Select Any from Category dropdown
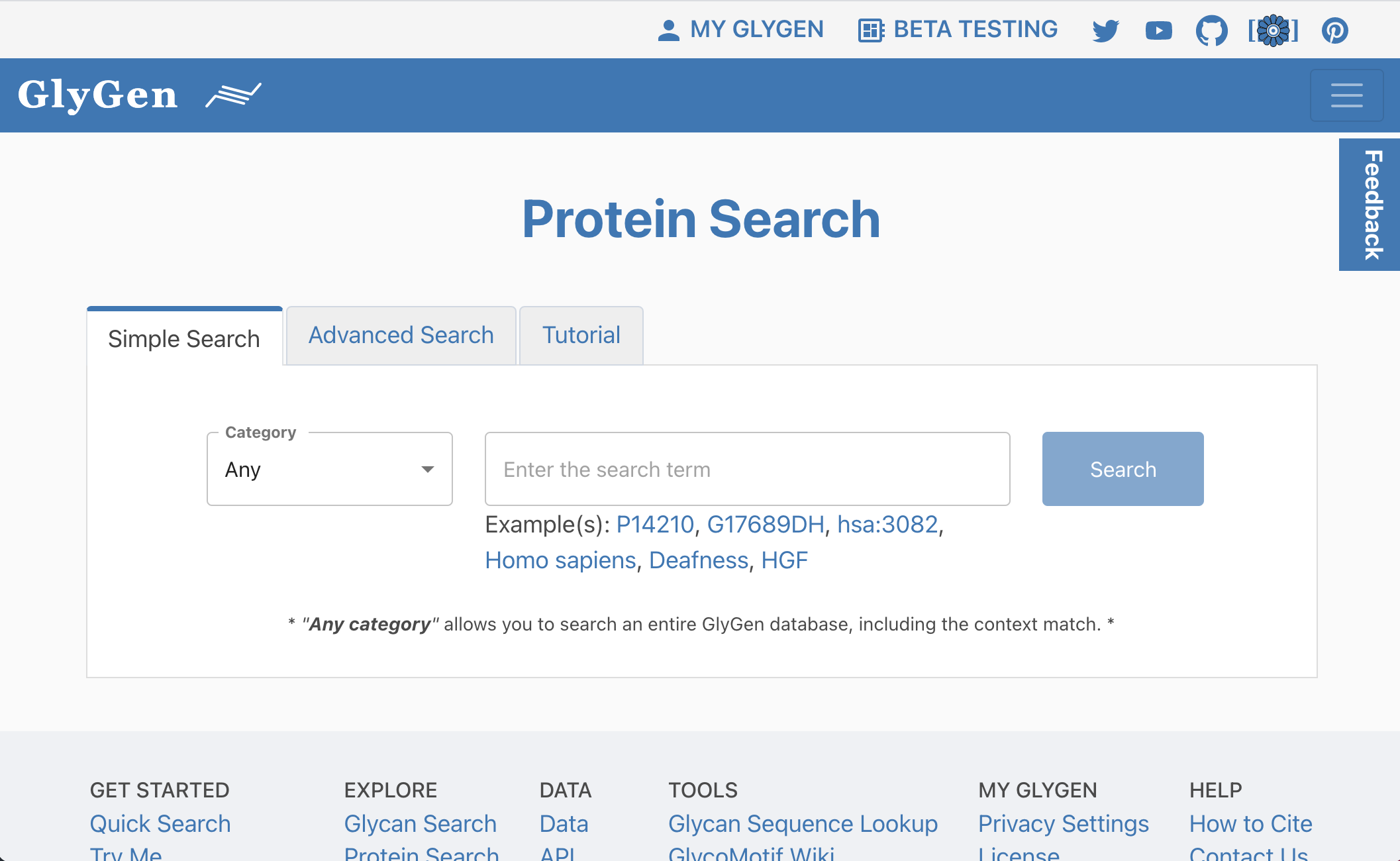1400x861 pixels. coord(328,468)
